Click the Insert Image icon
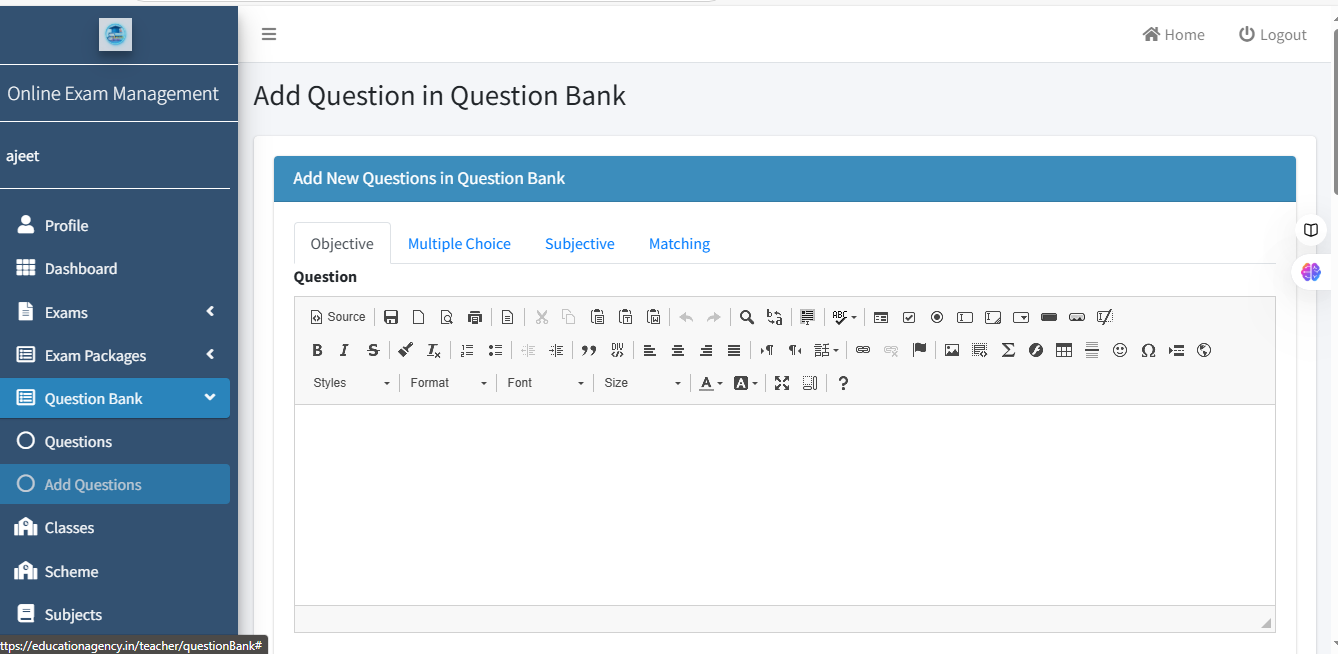 point(951,350)
